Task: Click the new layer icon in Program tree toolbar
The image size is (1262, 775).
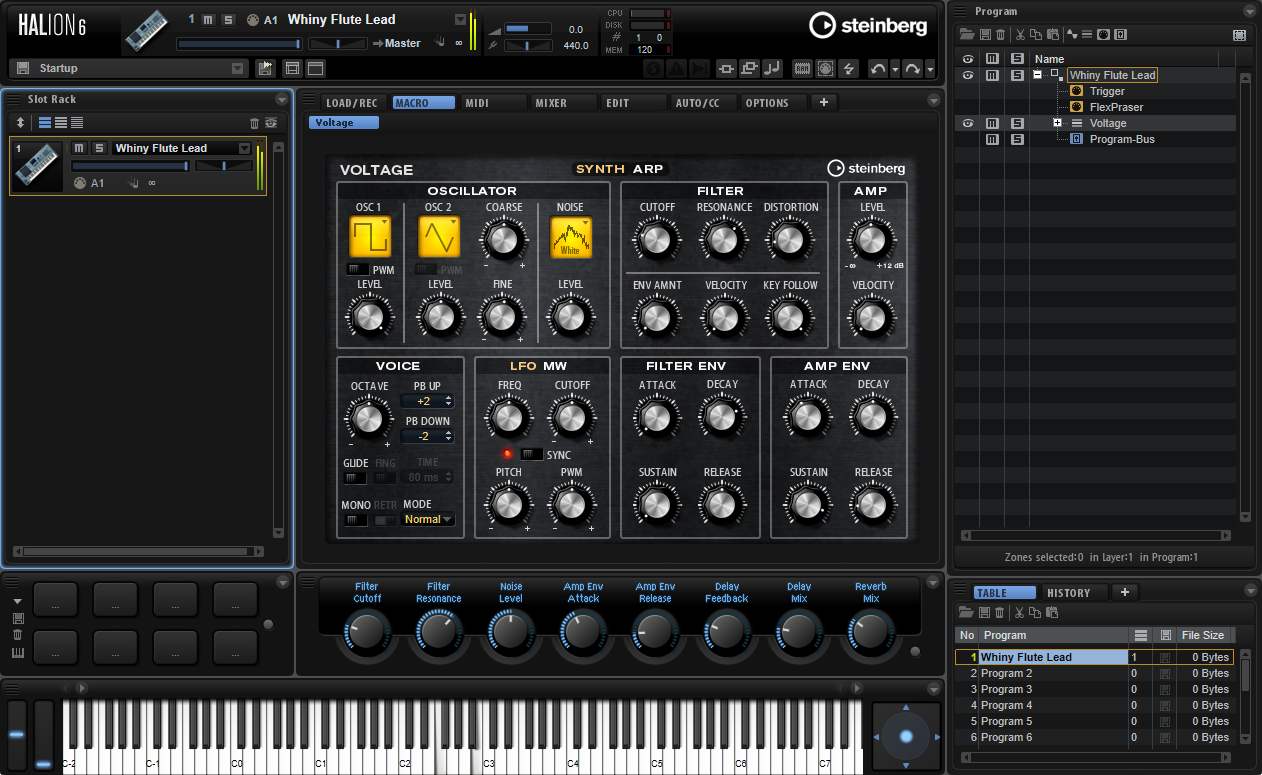Action: (x=1088, y=34)
